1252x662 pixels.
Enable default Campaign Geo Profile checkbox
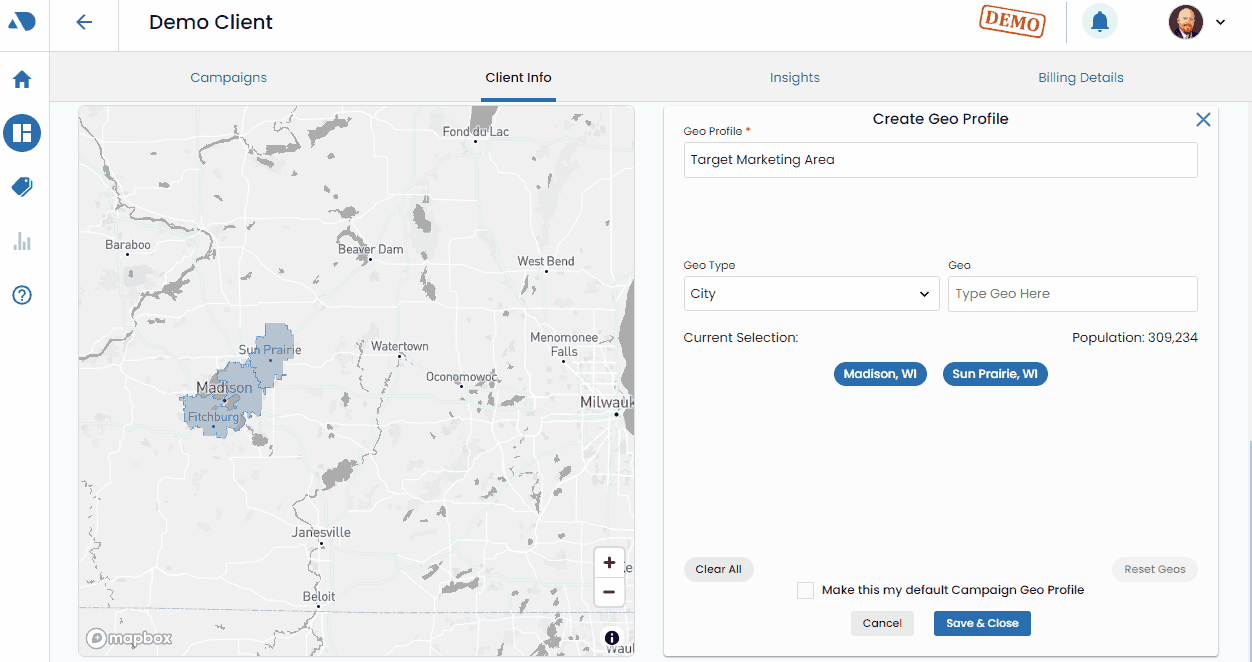(805, 590)
